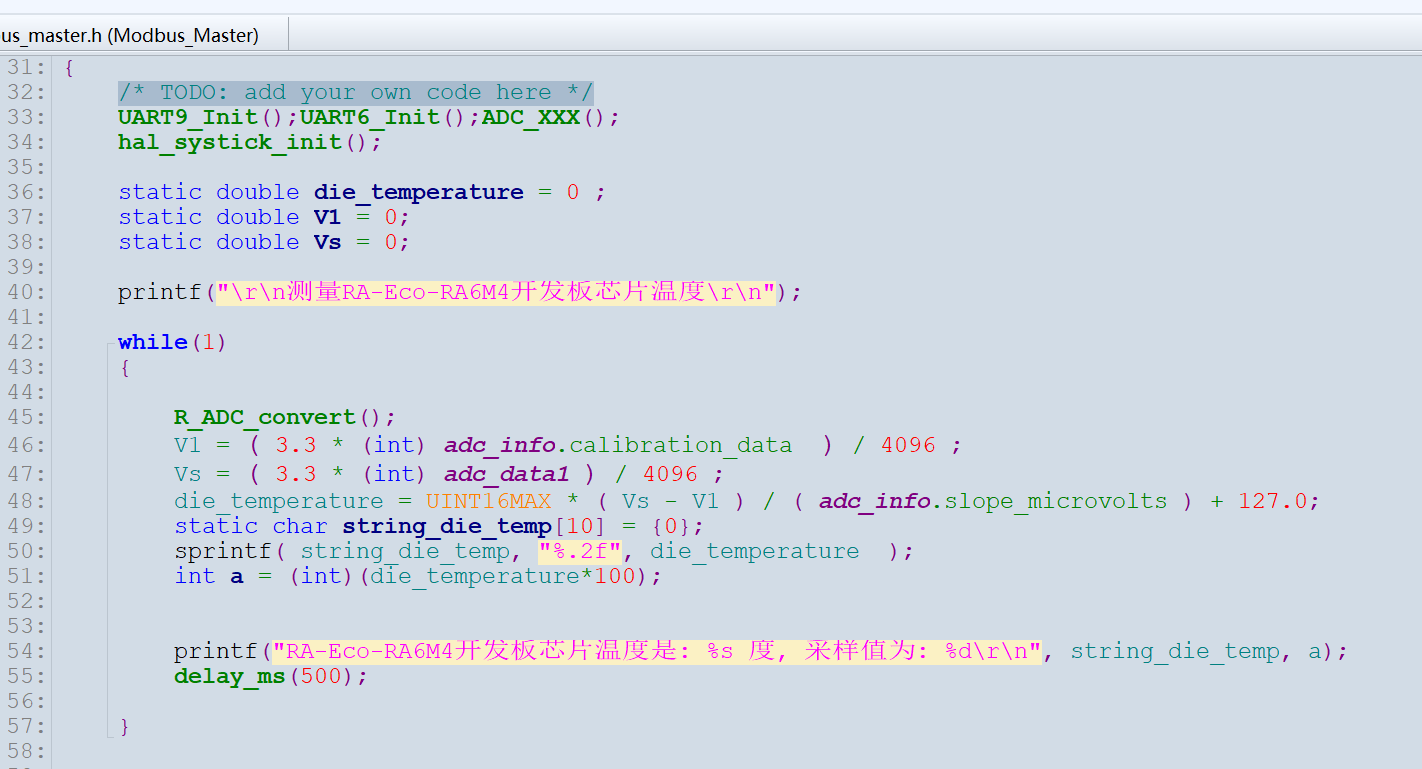Click the TODO comment on line 32
The height and width of the screenshot is (769, 1422).
[355, 93]
